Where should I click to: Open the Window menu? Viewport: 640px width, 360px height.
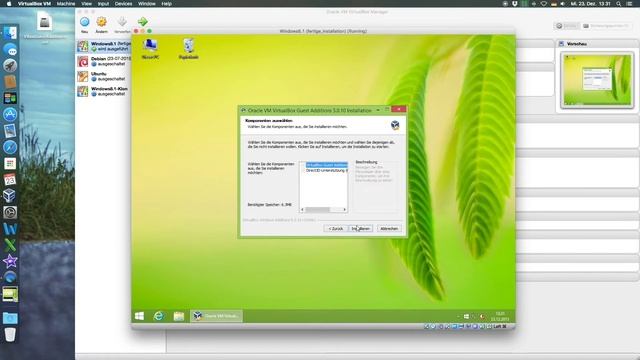point(147,4)
